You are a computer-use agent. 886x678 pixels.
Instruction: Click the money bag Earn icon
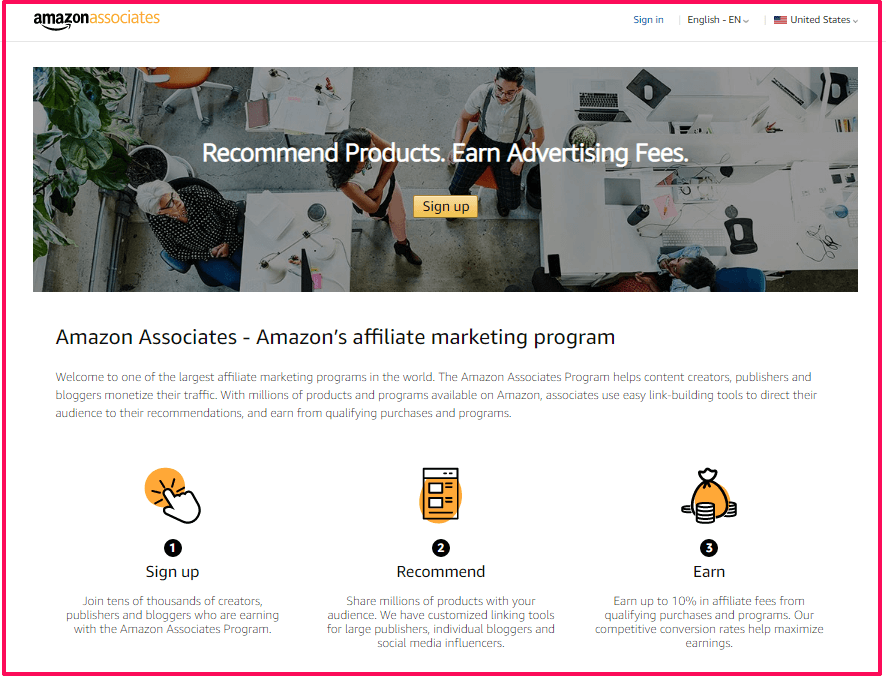pos(709,496)
